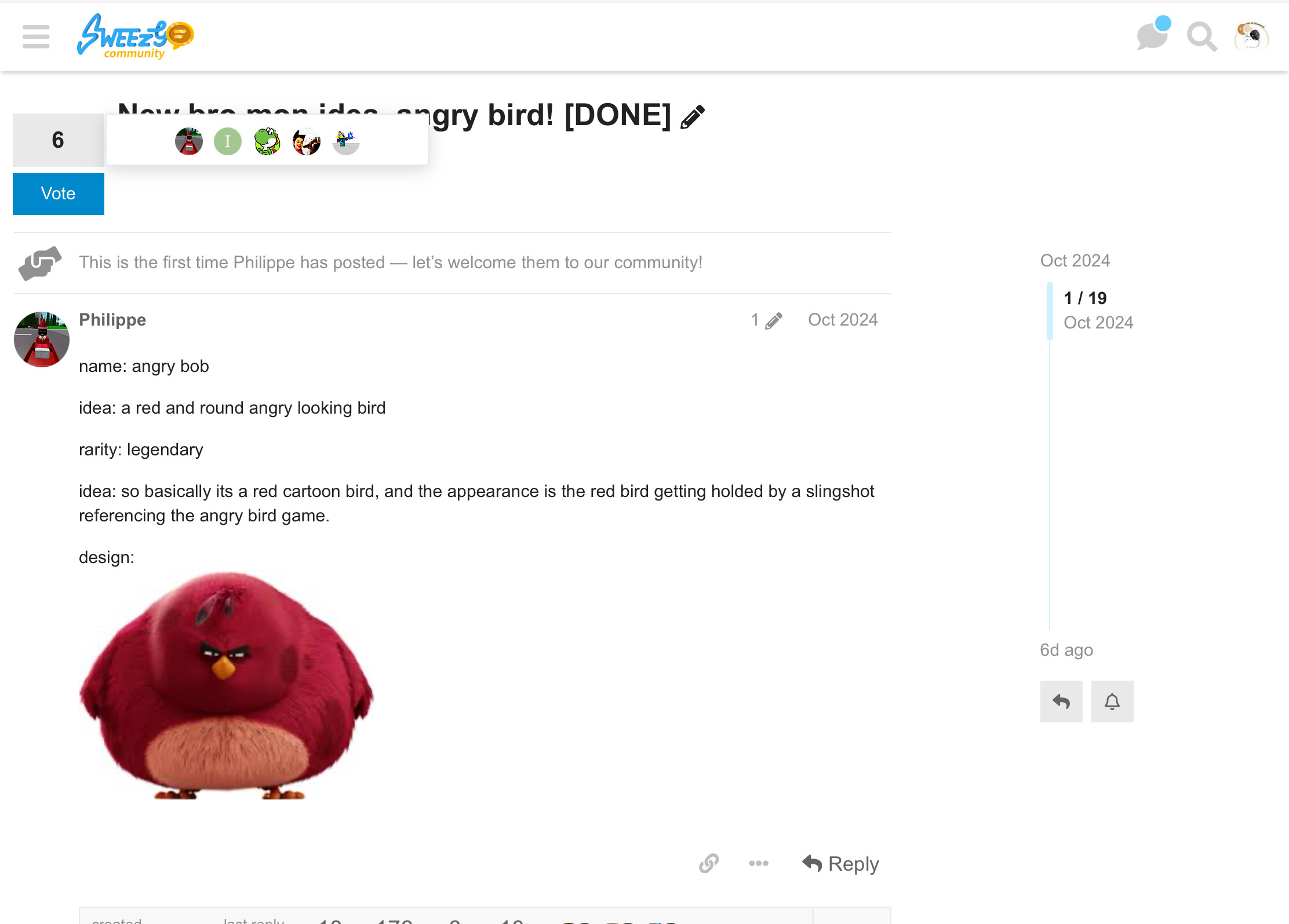Click the timeline reply arrow button
This screenshot has width=1289, height=924.
coord(1061,702)
